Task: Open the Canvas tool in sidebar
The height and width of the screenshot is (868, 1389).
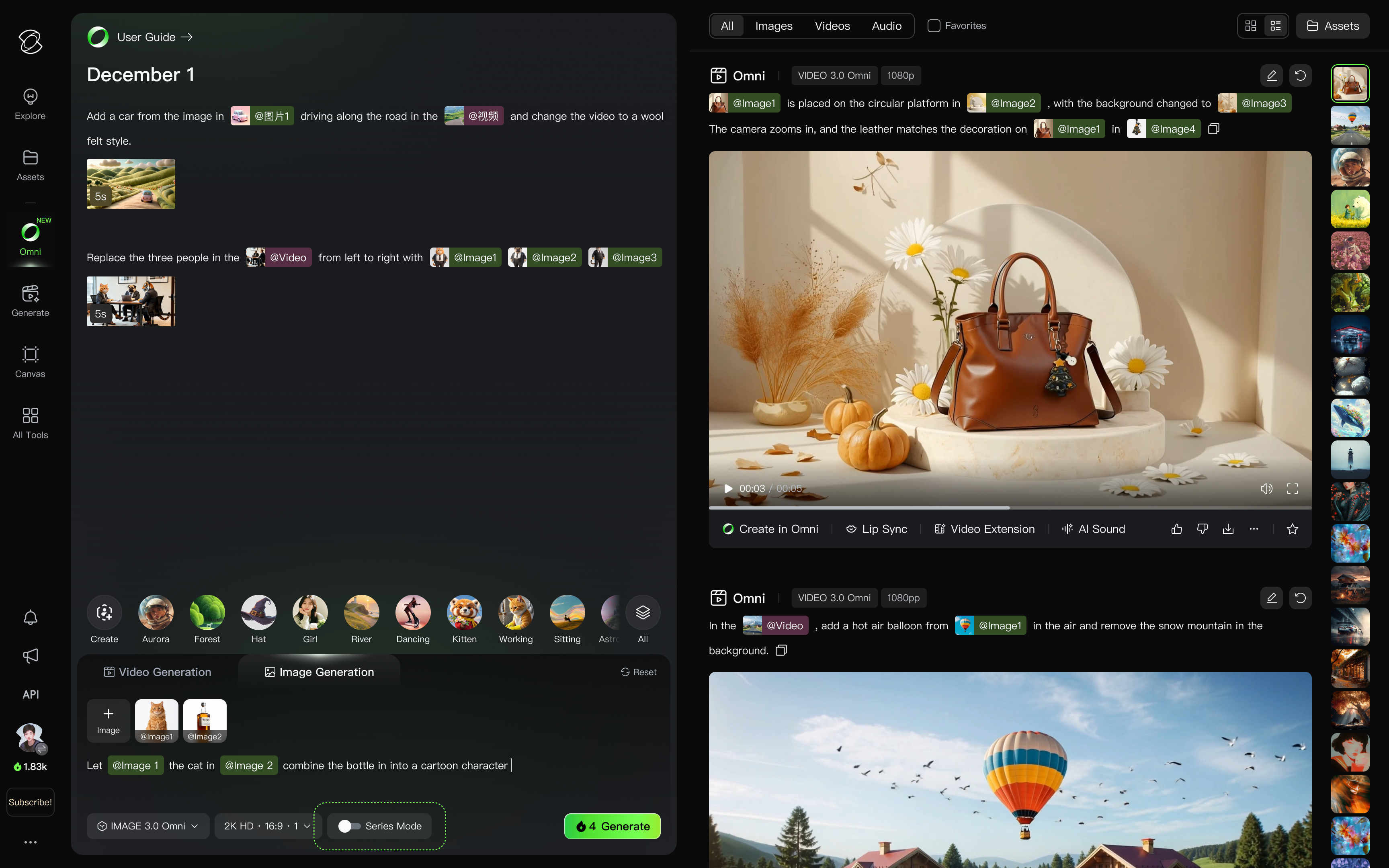Action: 30,362
